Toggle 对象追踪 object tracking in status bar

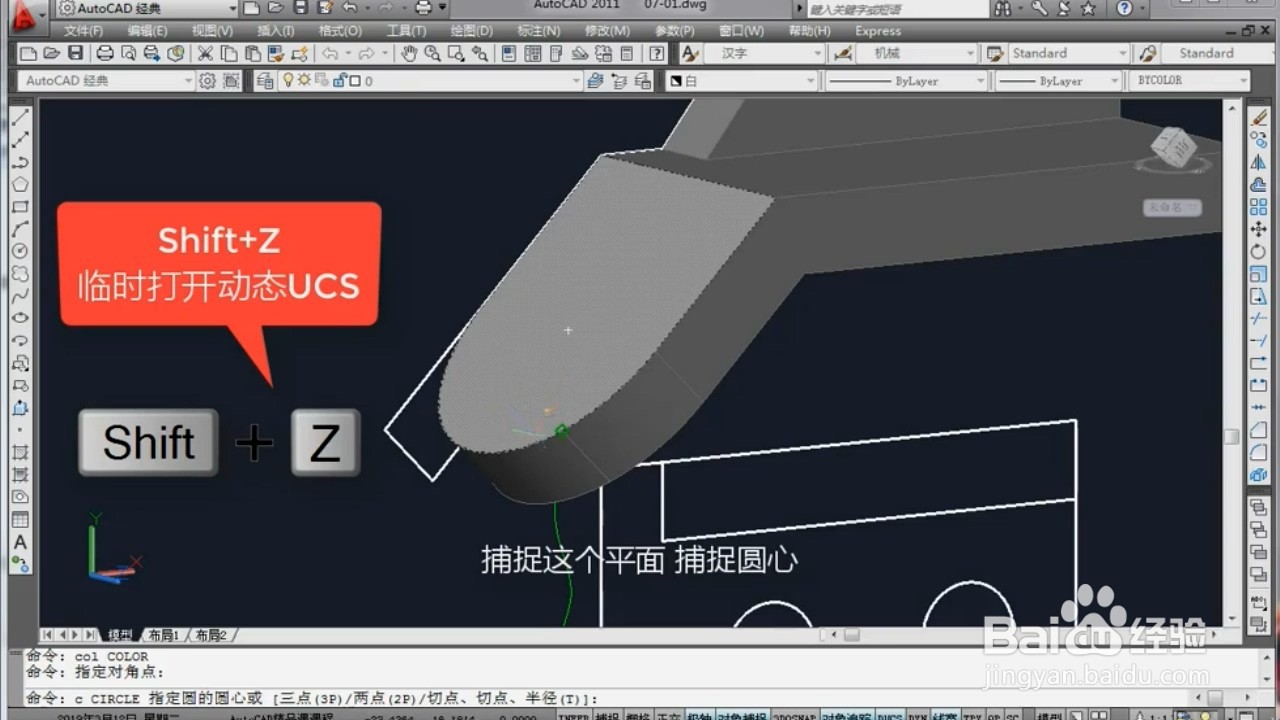(847, 715)
